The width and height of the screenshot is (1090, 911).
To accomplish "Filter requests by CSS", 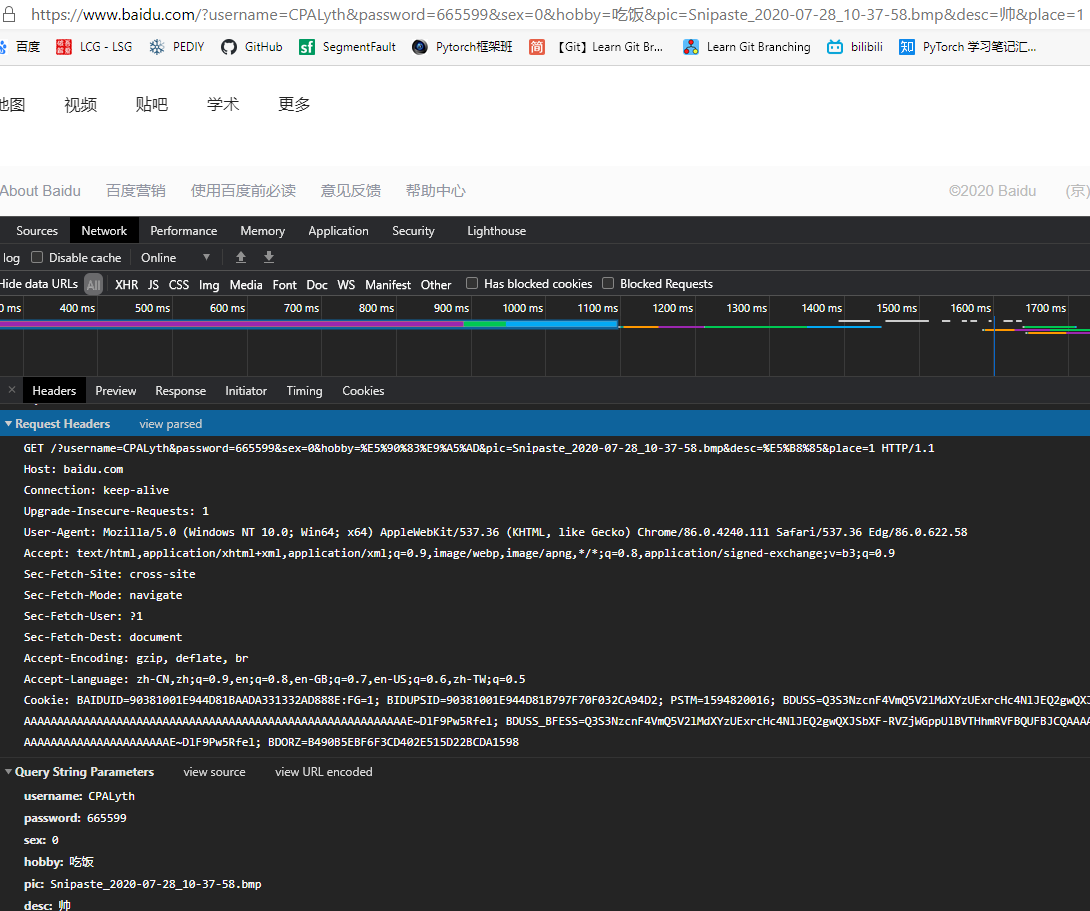I will click(179, 284).
